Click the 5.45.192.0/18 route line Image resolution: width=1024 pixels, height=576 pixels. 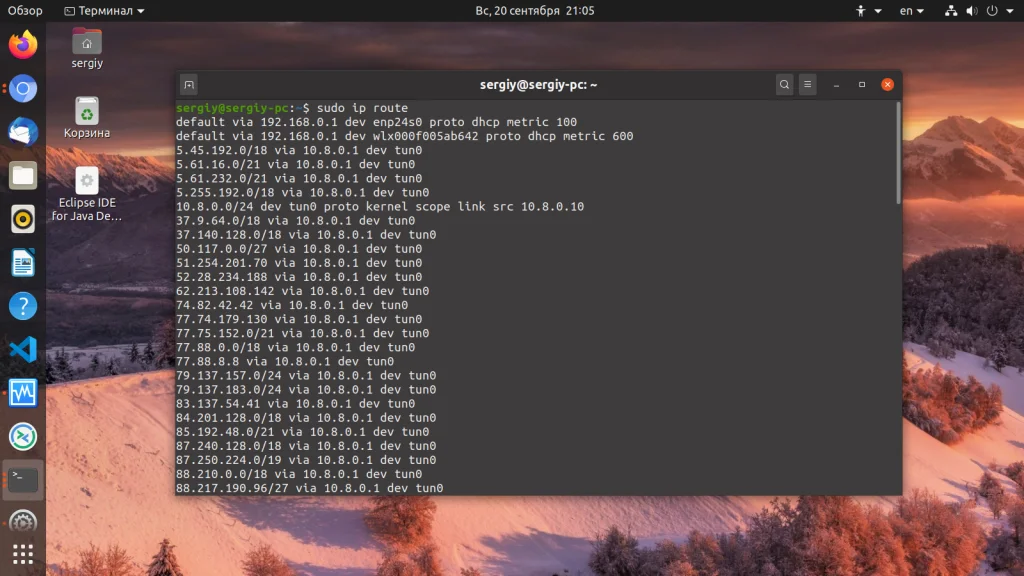pyautogui.click(x=299, y=150)
